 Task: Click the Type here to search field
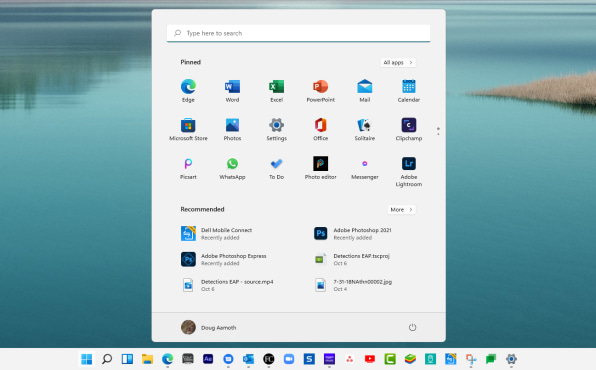pos(298,33)
